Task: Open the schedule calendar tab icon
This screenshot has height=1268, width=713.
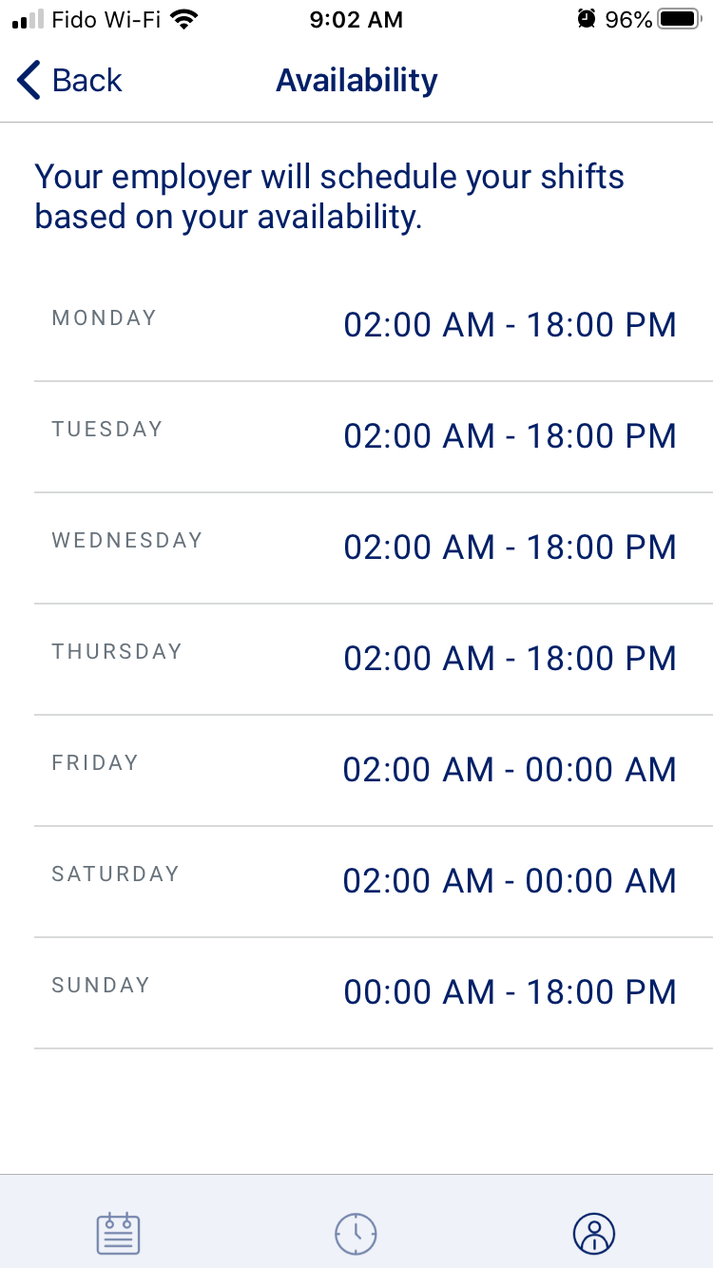Action: (117, 1233)
